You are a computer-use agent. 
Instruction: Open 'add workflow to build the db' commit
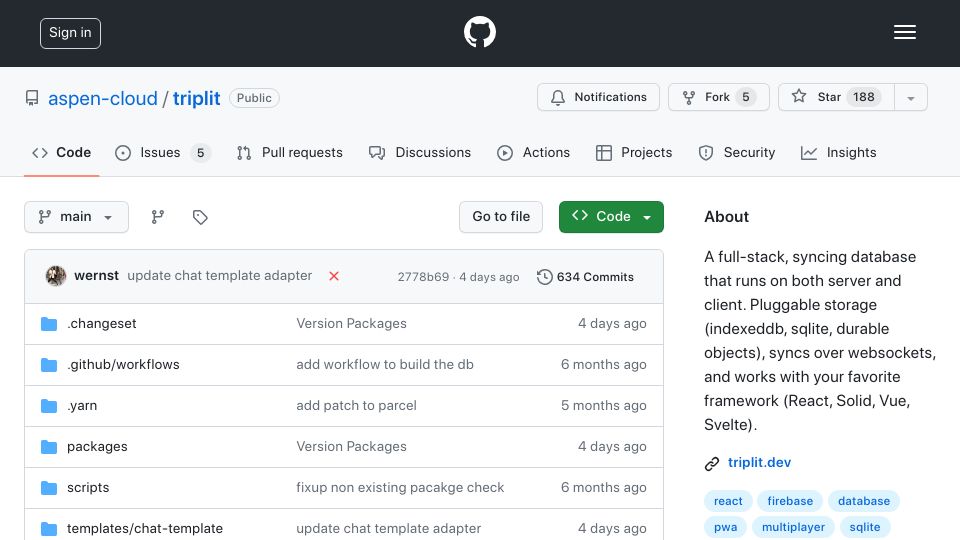pos(385,364)
